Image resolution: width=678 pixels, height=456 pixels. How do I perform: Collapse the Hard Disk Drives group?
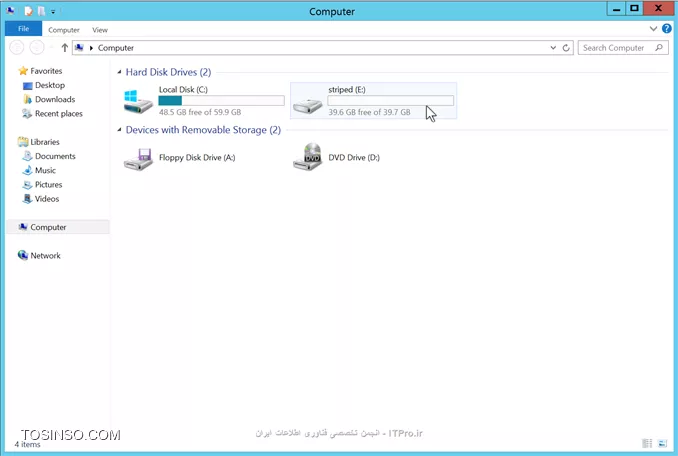(119, 72)
